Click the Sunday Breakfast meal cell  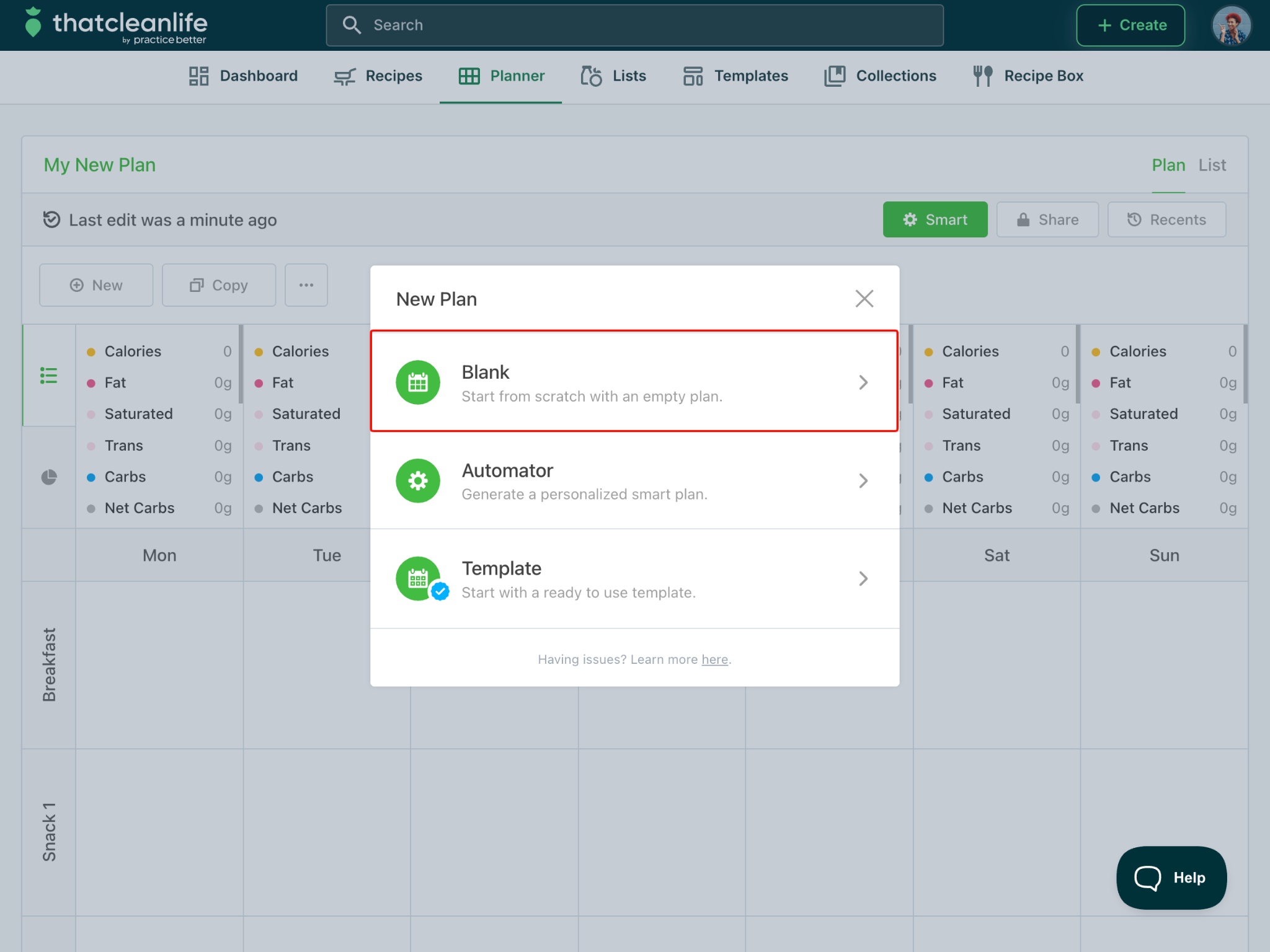click(x=1164, y=665)
